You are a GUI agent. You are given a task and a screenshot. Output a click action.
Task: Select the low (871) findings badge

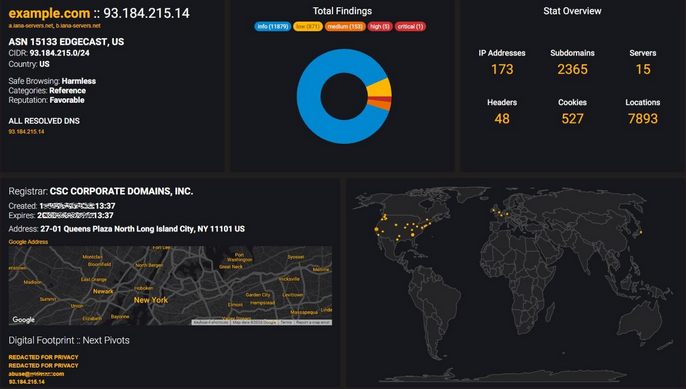(x=308, y=27)
